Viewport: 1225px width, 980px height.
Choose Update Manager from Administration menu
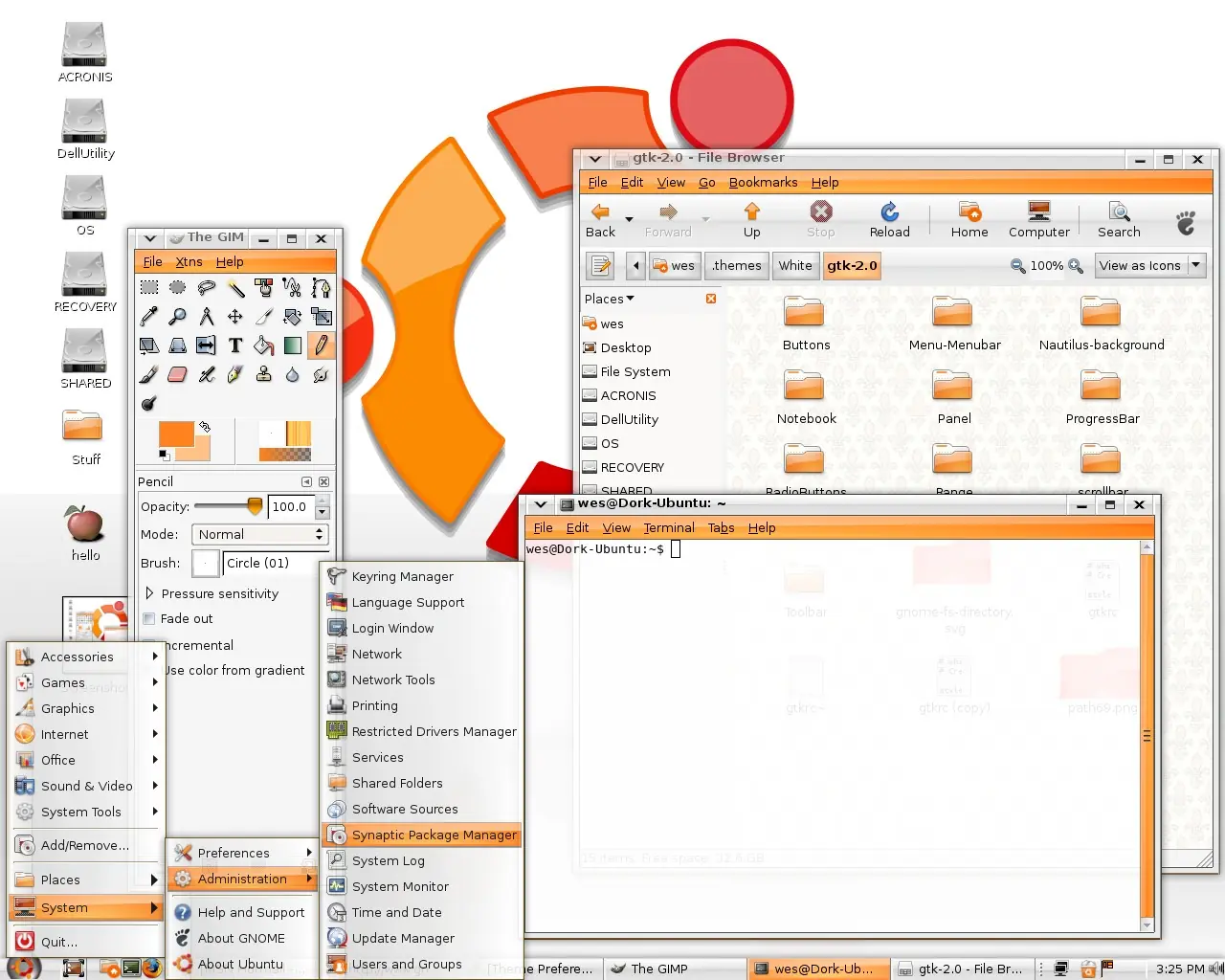422,938
